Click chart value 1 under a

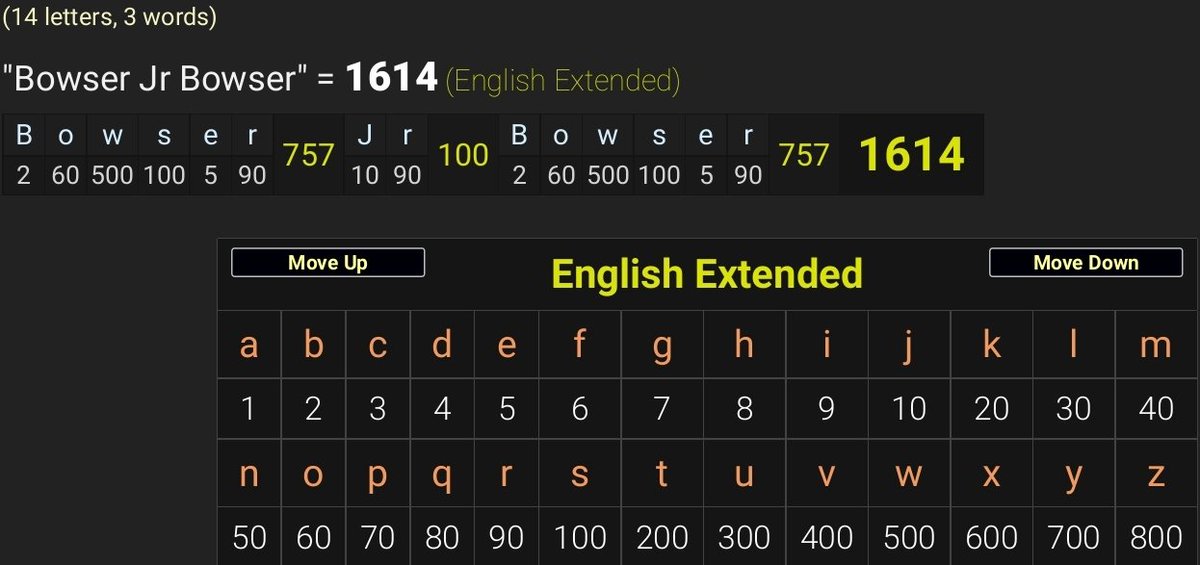[249, 408]
